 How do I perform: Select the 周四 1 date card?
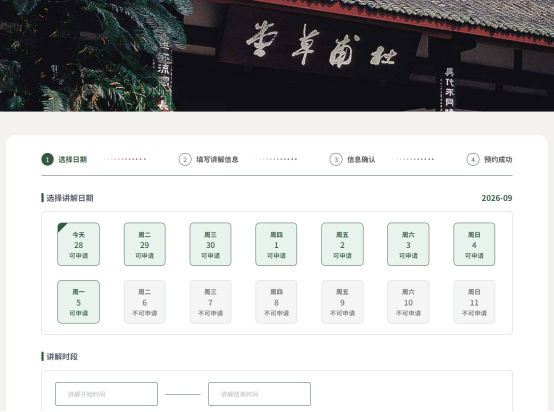click(x=276, y=244)
